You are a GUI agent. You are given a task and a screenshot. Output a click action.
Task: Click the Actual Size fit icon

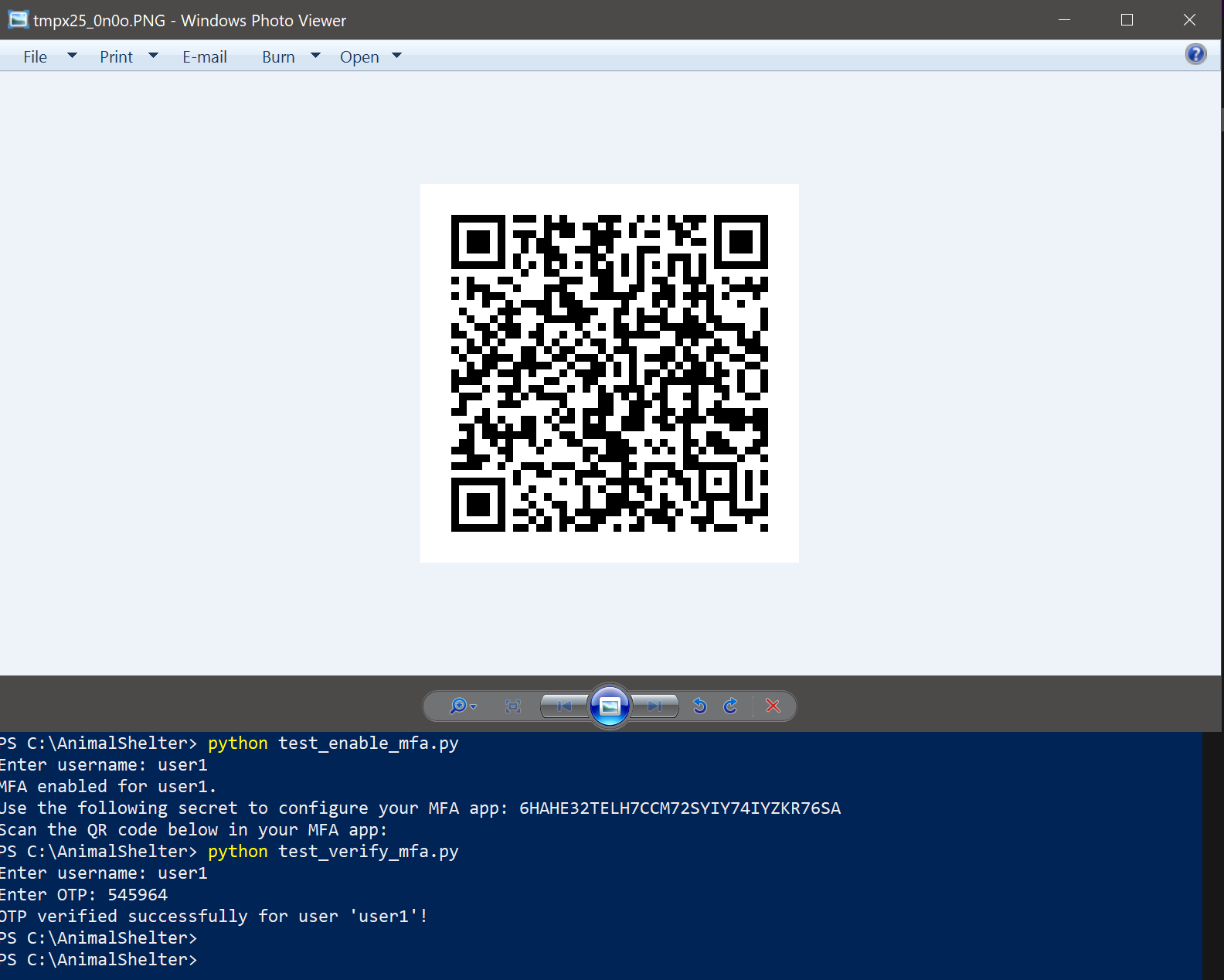(x=513, y=706)
